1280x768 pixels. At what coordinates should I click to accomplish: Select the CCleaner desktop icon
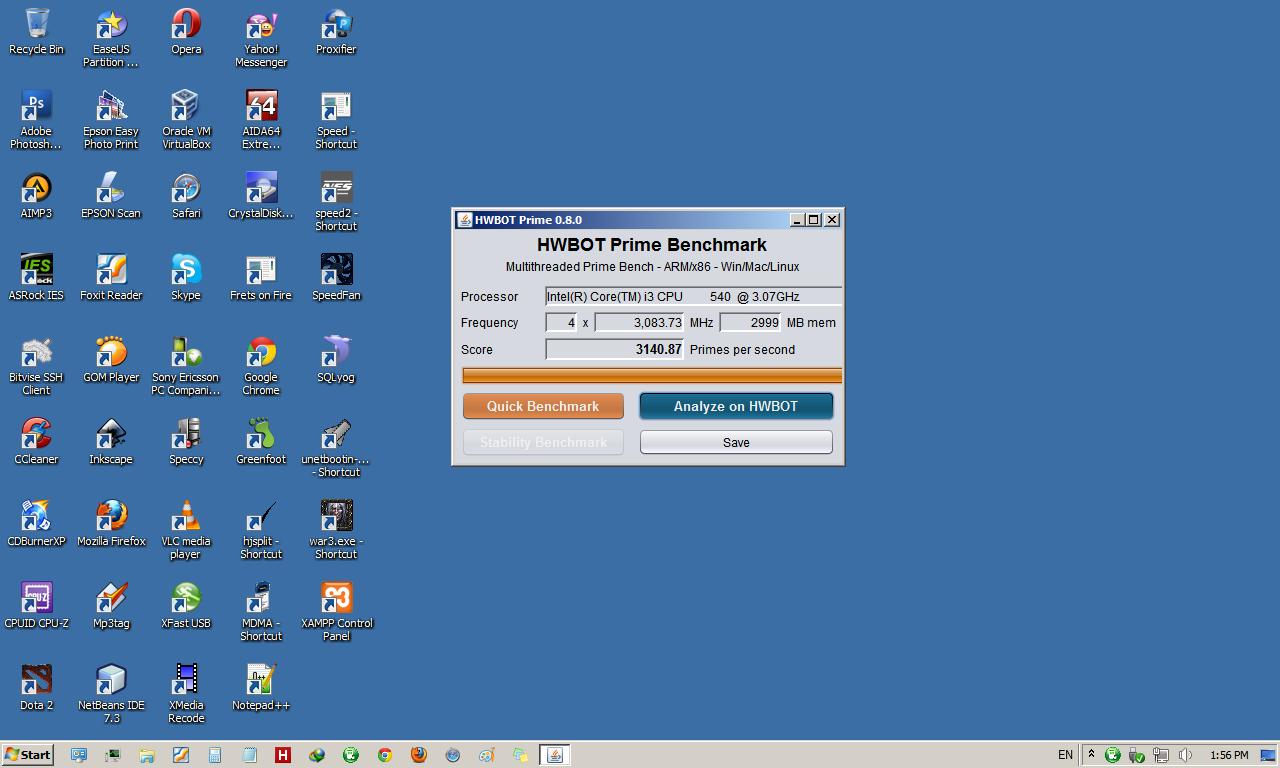pyautogui.click(x=36, y=441)
